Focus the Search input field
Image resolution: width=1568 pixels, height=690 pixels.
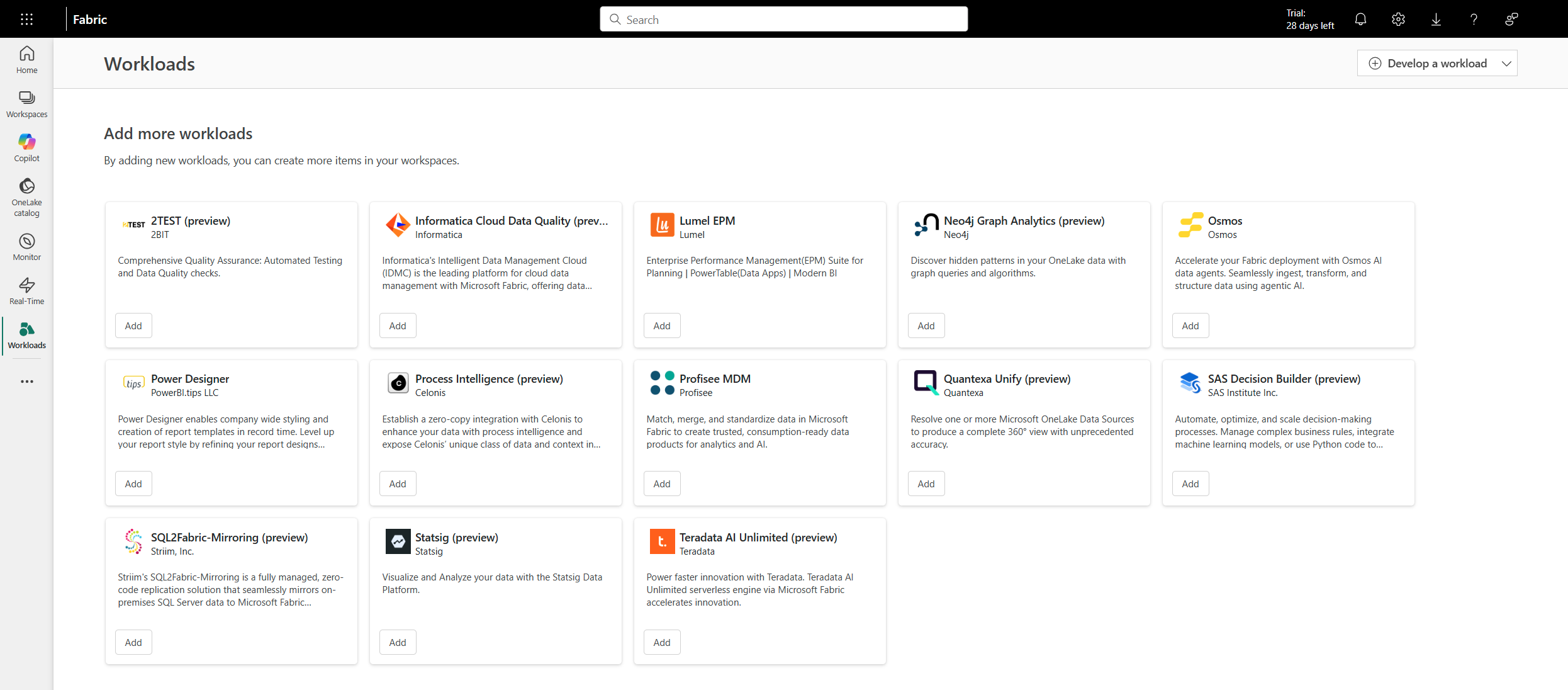click(x=783, y=19)
